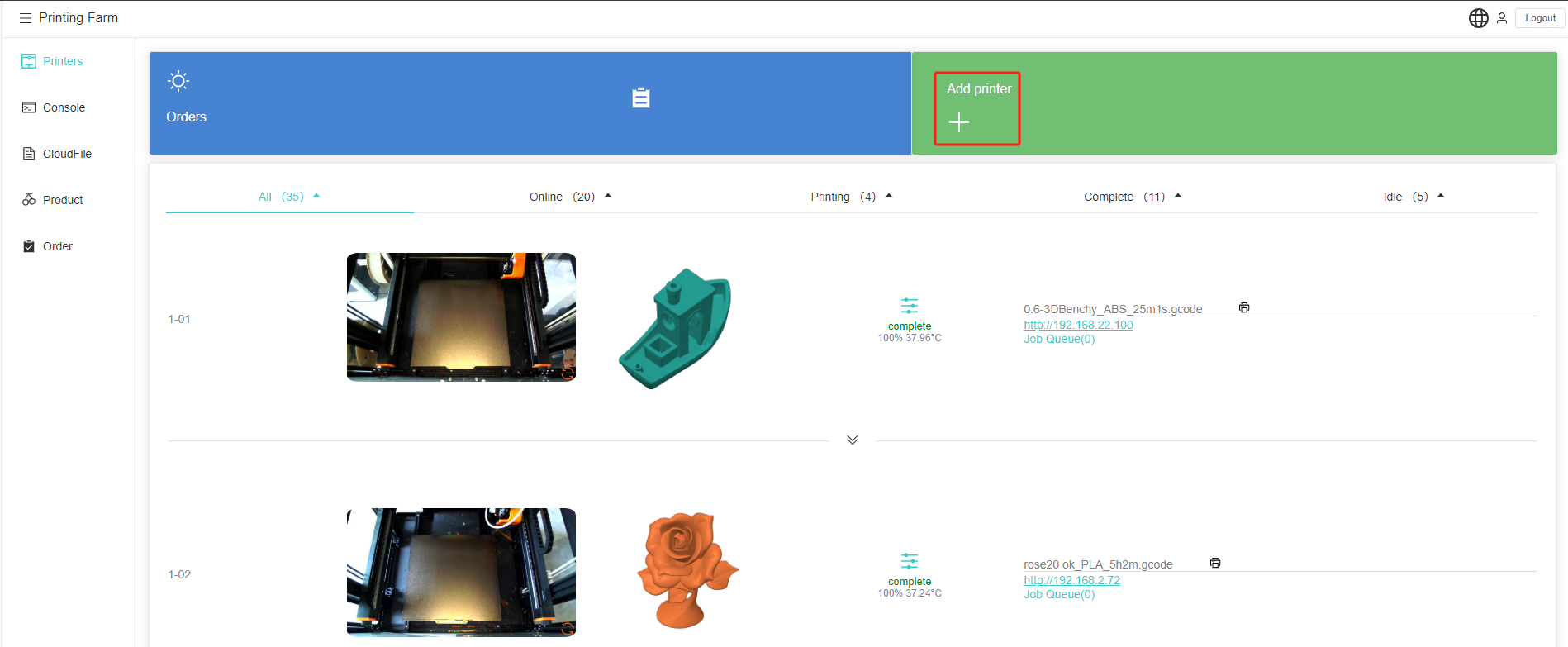Open the camera feed thumbnail for printer 1-01
The width and height of the screenshot is (1568, 647).
[461, 317]
